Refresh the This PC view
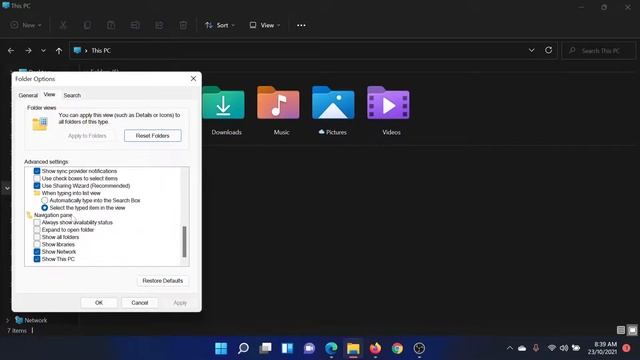 click(x=549, y=50)
